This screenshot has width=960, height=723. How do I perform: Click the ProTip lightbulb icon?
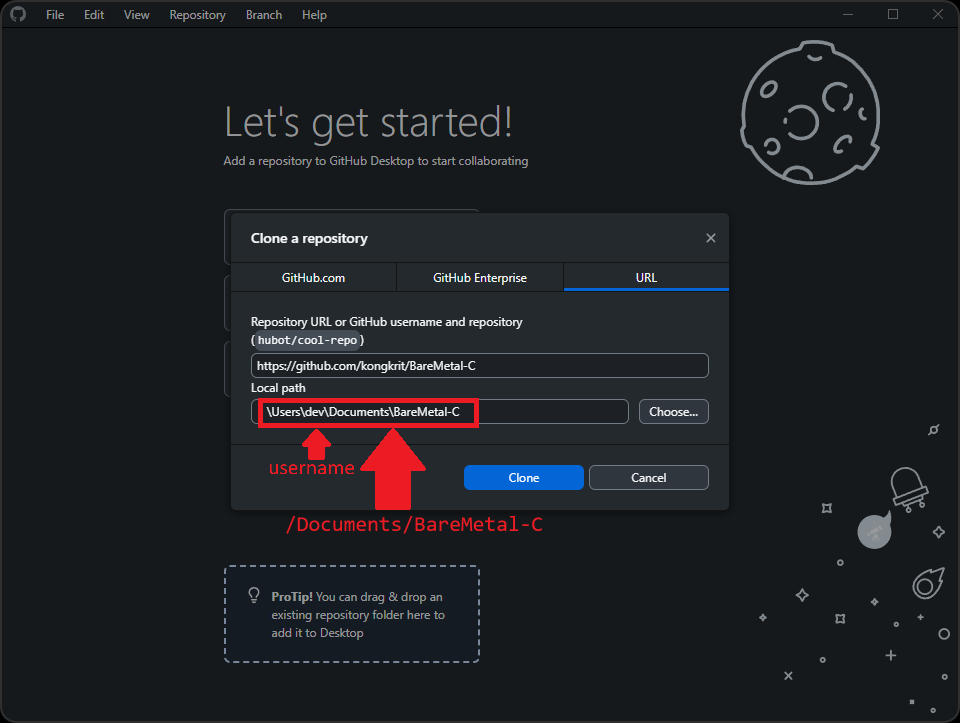[254, 595]
